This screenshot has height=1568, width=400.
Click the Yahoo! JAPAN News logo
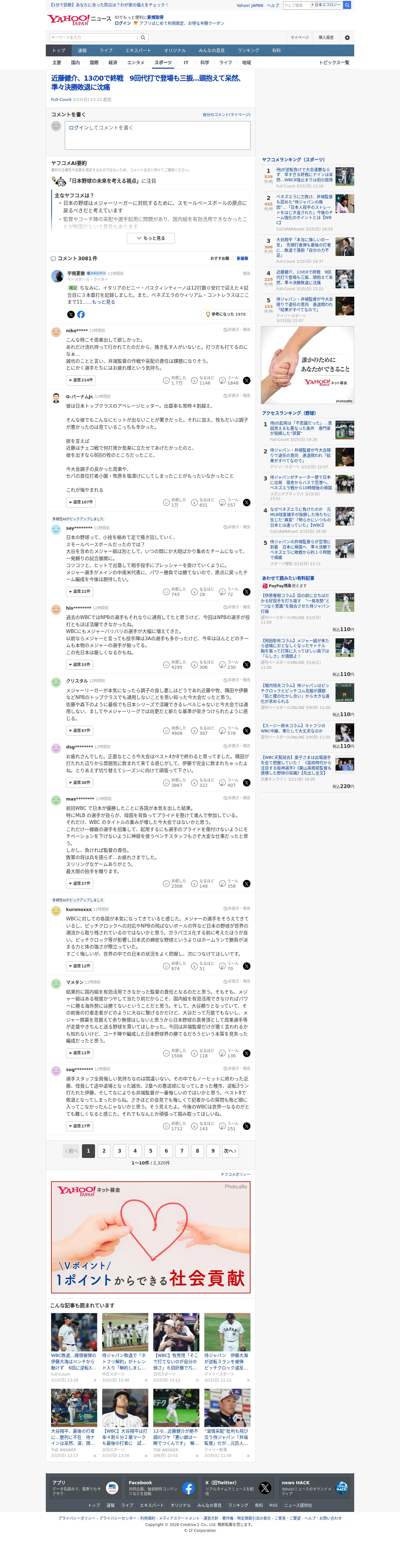tap(79, 20)
